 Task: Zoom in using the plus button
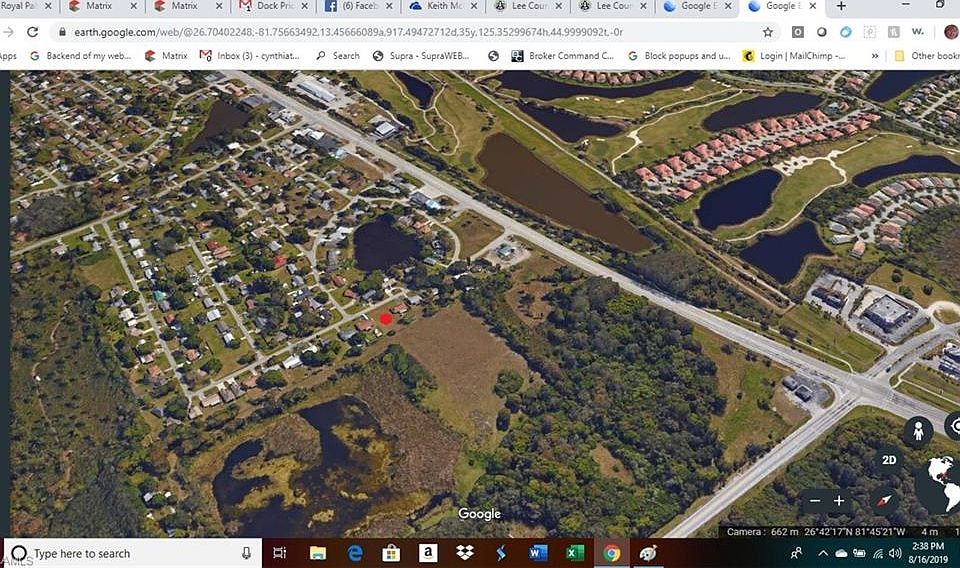[x=839, y=501]
